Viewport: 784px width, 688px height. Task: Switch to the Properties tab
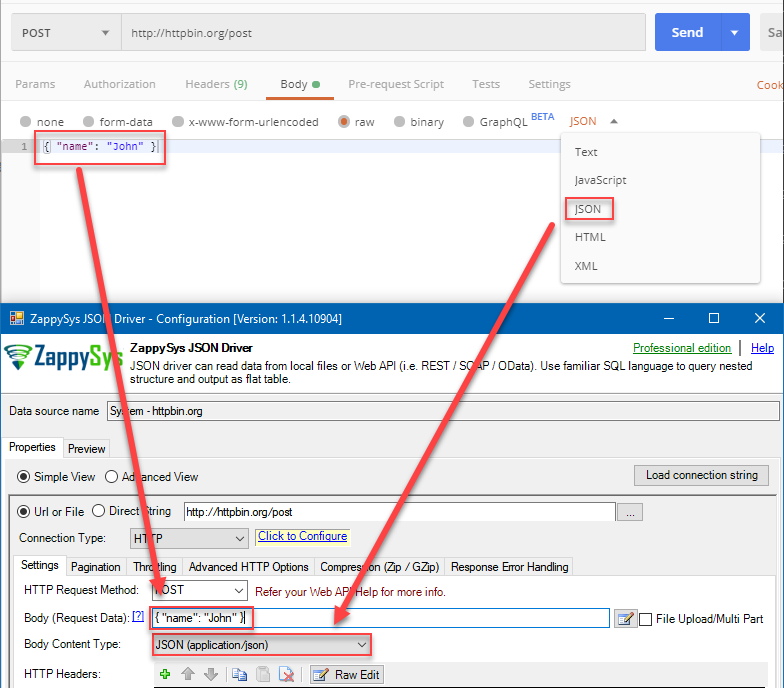pyautogui.click(x=32, y=447)
